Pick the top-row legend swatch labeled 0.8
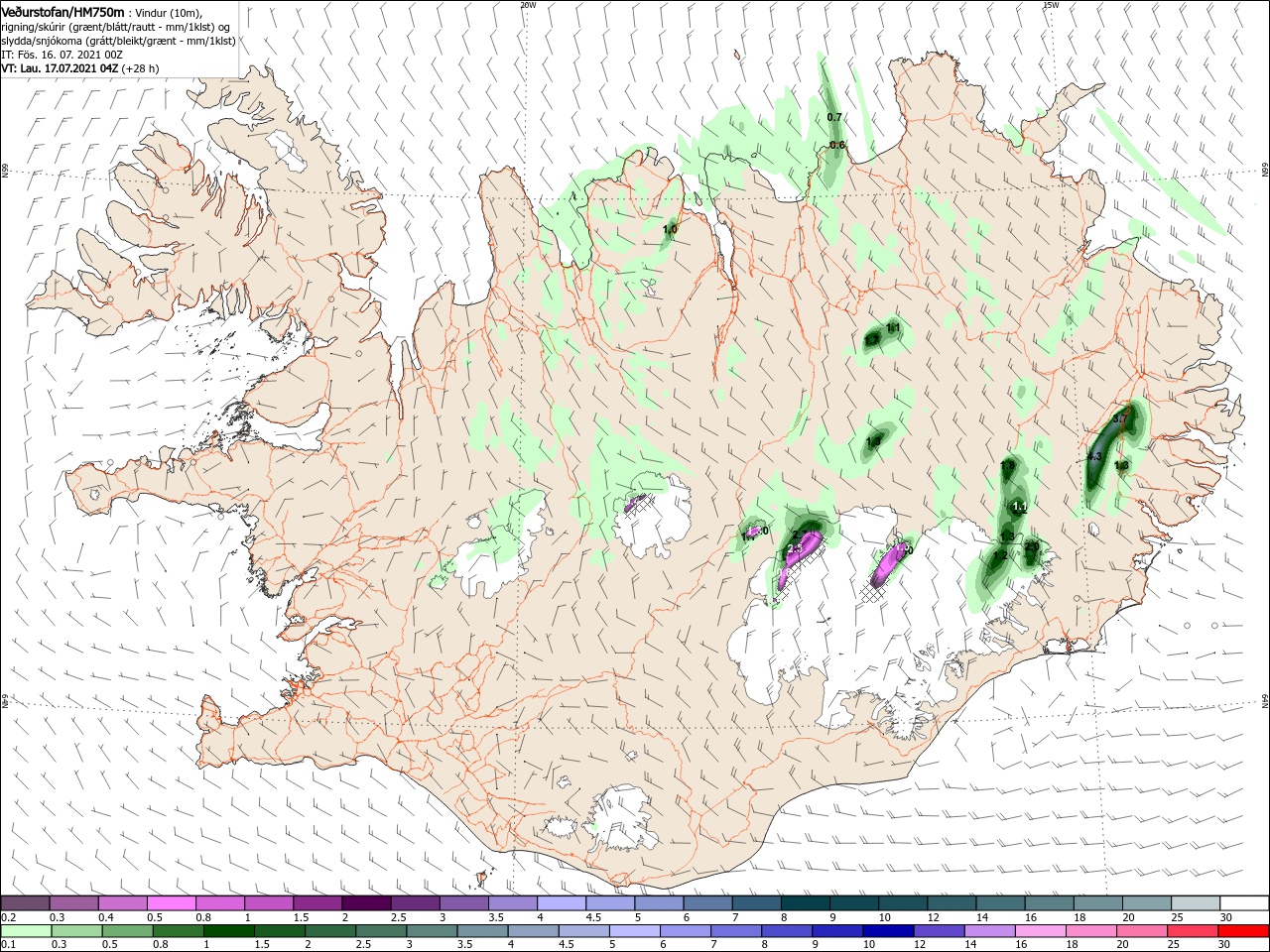The width and height of the screenshot is (1270, 952). click(x=220, y=903)
